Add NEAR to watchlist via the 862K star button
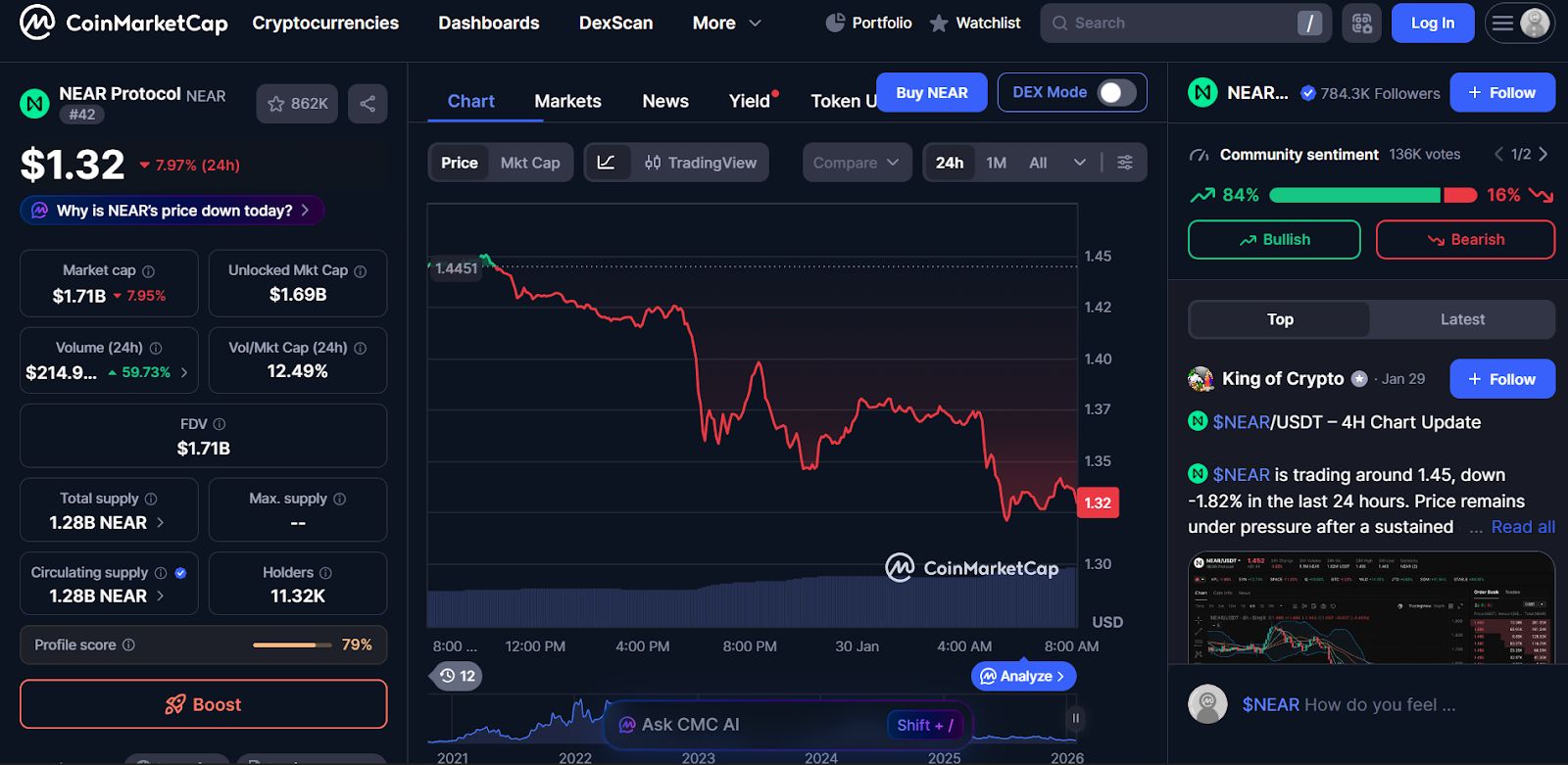Viewport: 1568px width, 765px height. pos(297,104)
